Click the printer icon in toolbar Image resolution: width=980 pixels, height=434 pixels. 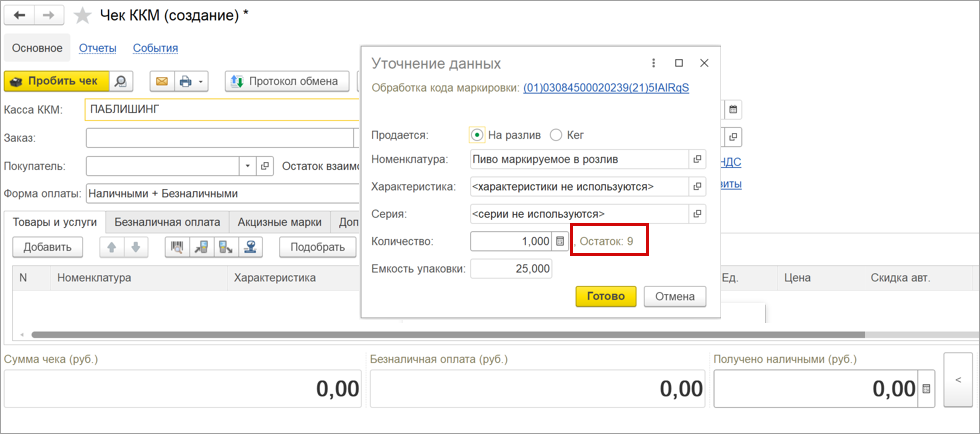pos(185,81)
